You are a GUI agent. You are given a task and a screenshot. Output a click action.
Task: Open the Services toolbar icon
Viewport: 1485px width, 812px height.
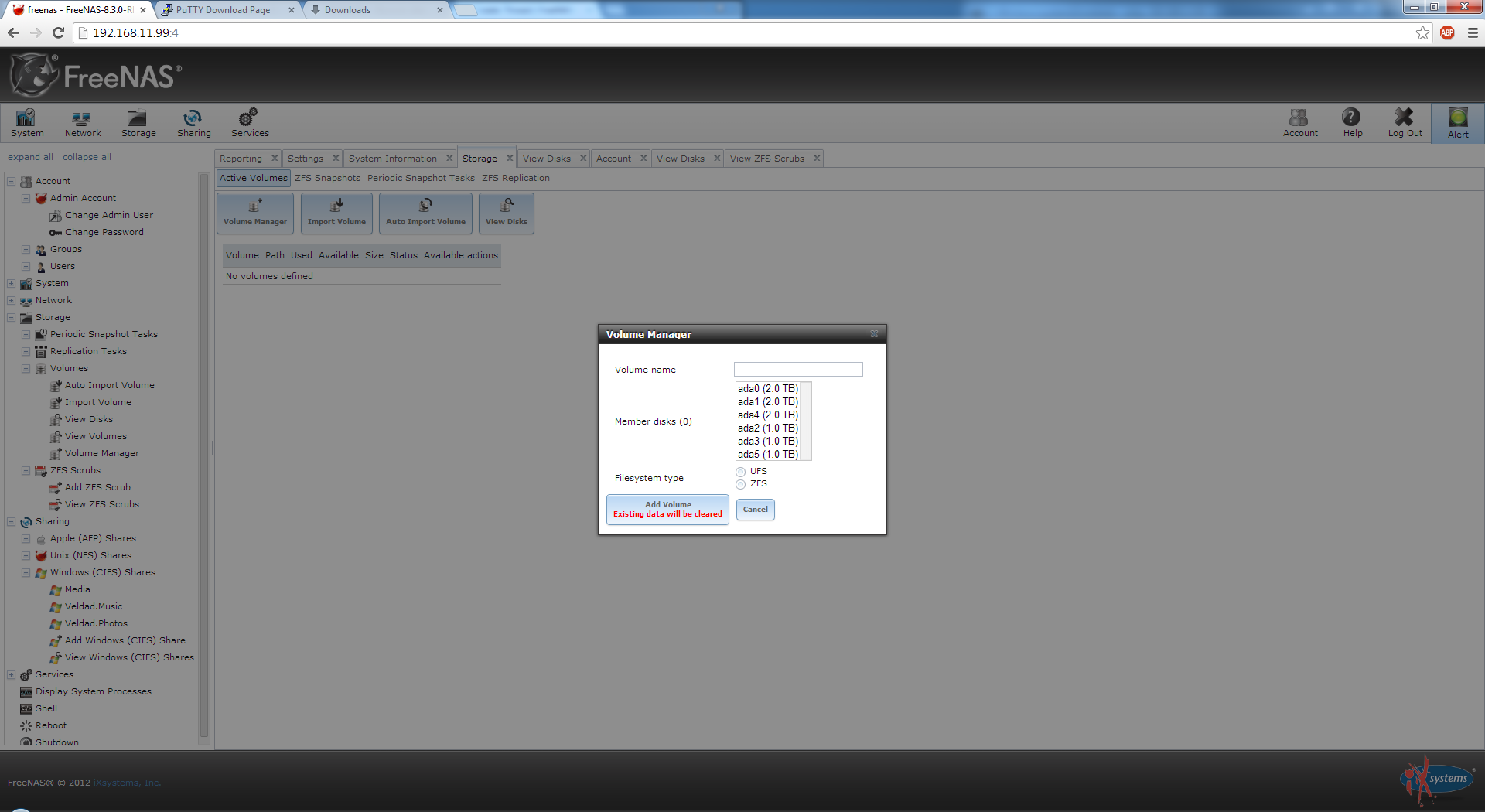point(250,123)
